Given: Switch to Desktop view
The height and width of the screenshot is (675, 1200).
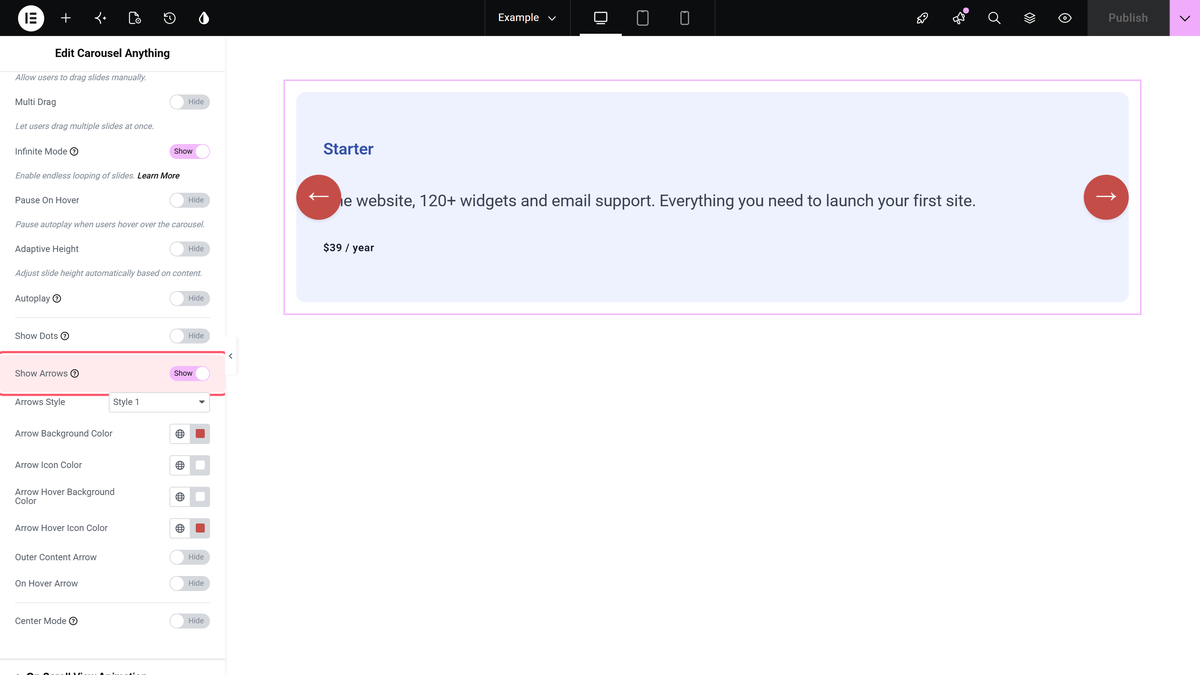Looking at the screenshot, I should pos(601,18).
